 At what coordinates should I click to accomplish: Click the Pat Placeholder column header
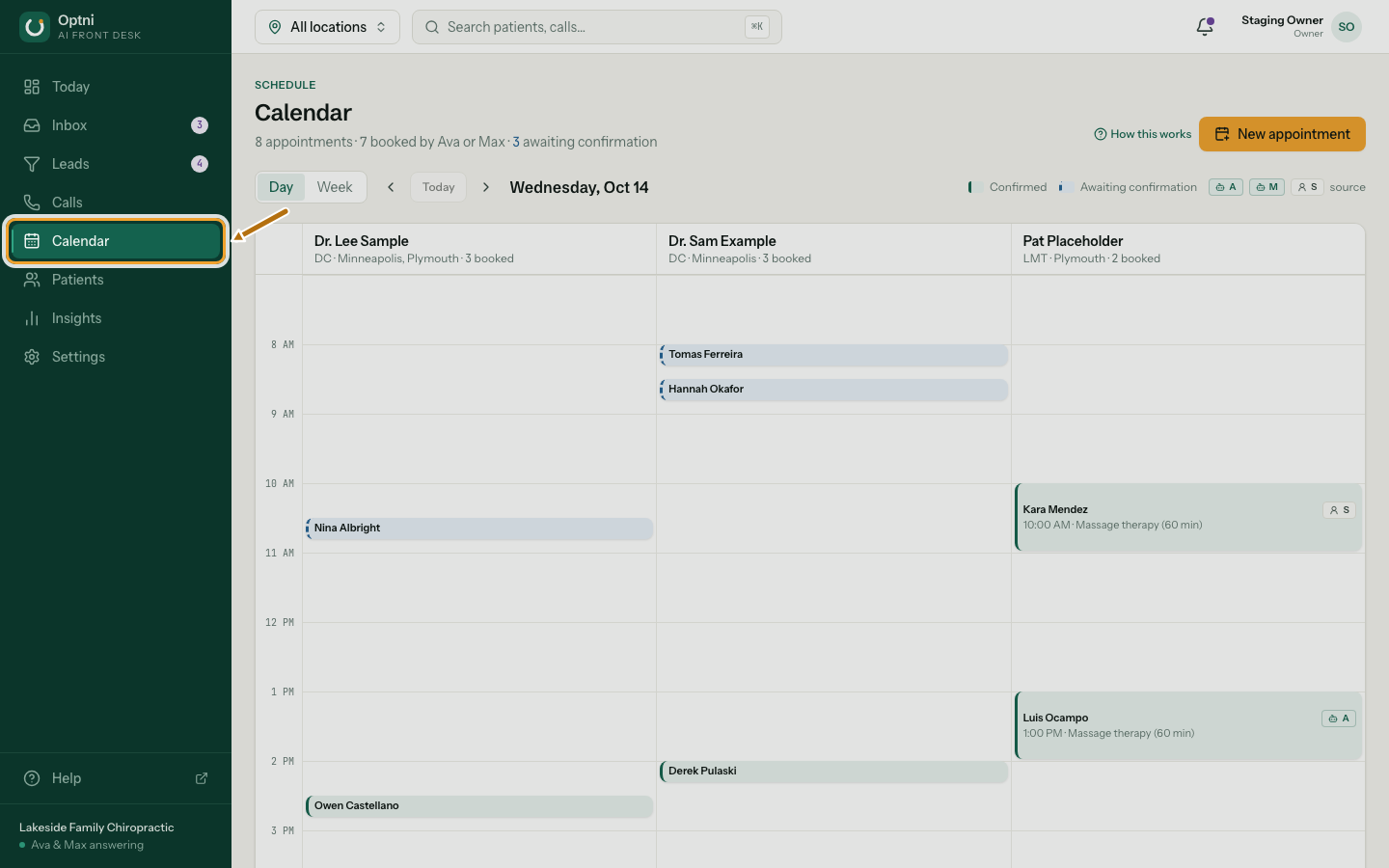pyautogui.click(x=1188, y=249)
